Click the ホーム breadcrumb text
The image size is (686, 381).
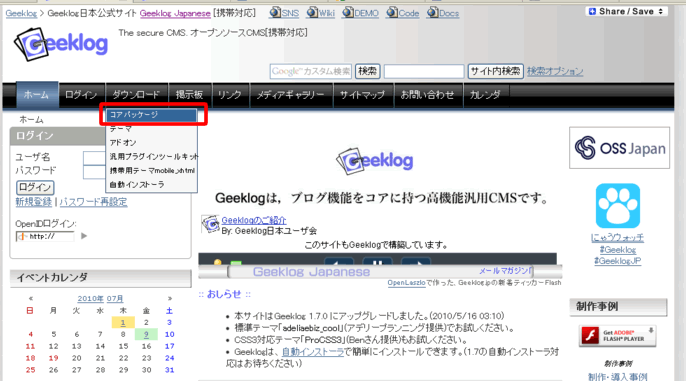[x=31, y=119]
